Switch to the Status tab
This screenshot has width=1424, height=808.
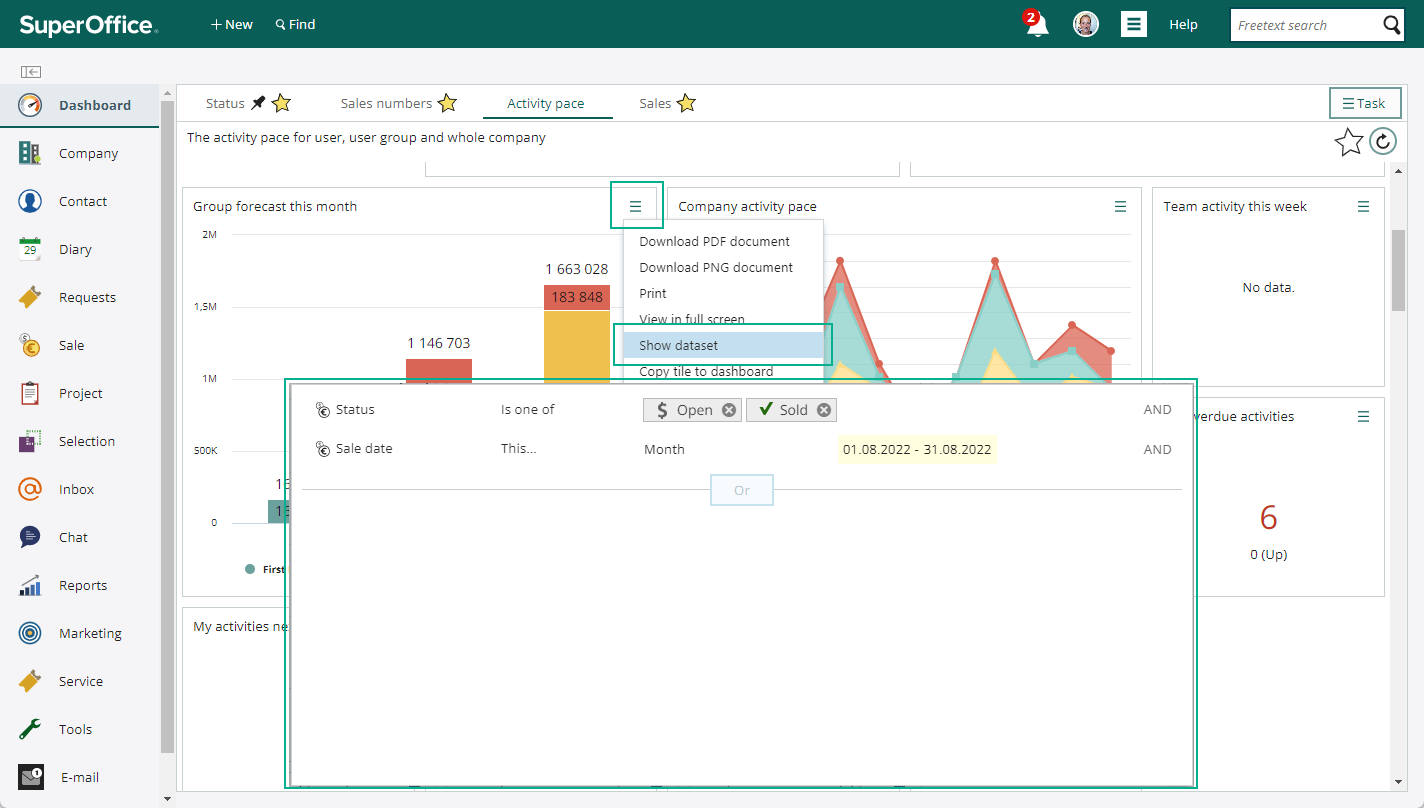(x=225, y=103)
